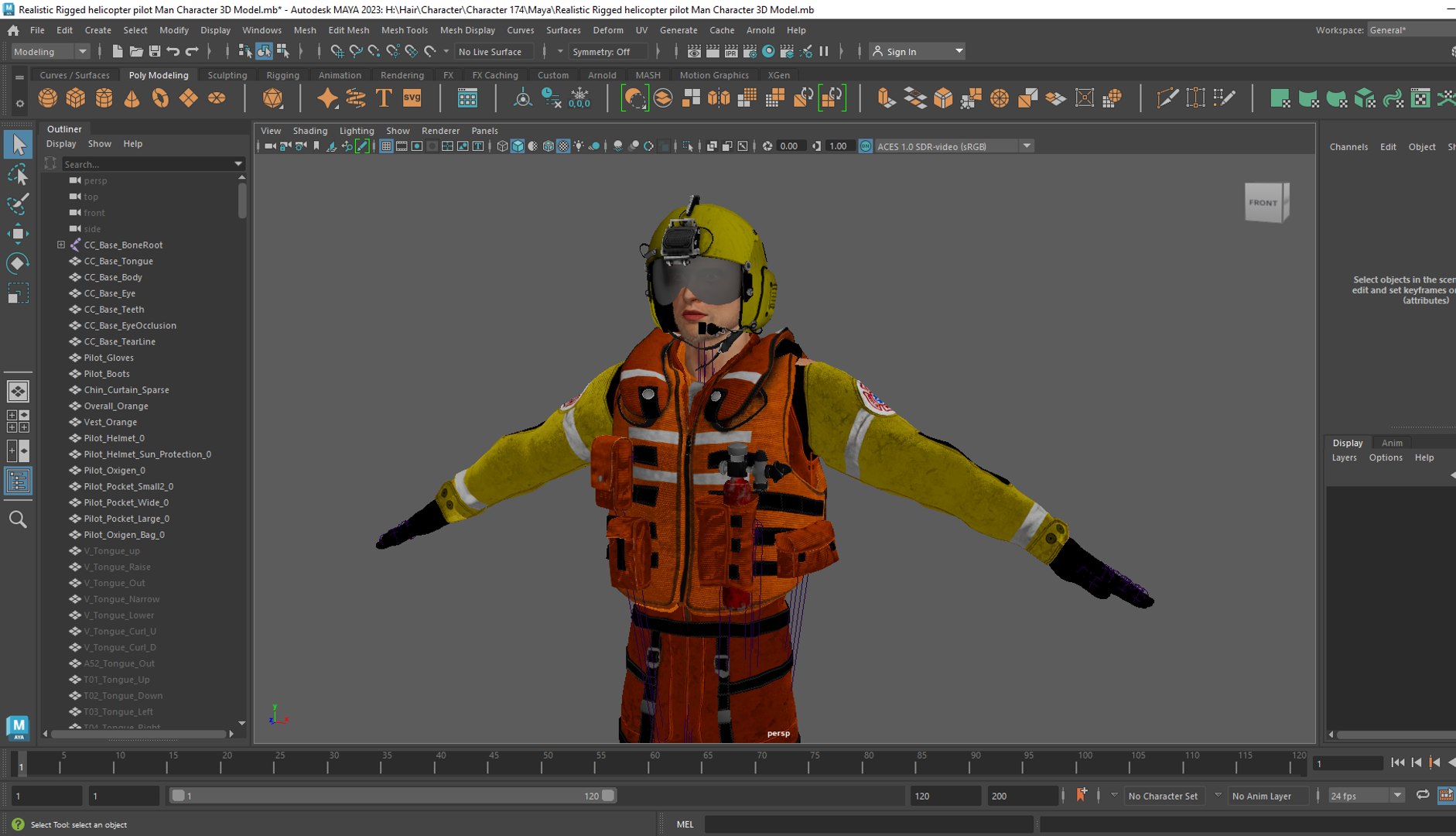The width and height of the screenshot is (1456, 836).
Task: Click the Multi-Cut knife shelf icon
Action: pyautogui.click(x=1167, y=98)
